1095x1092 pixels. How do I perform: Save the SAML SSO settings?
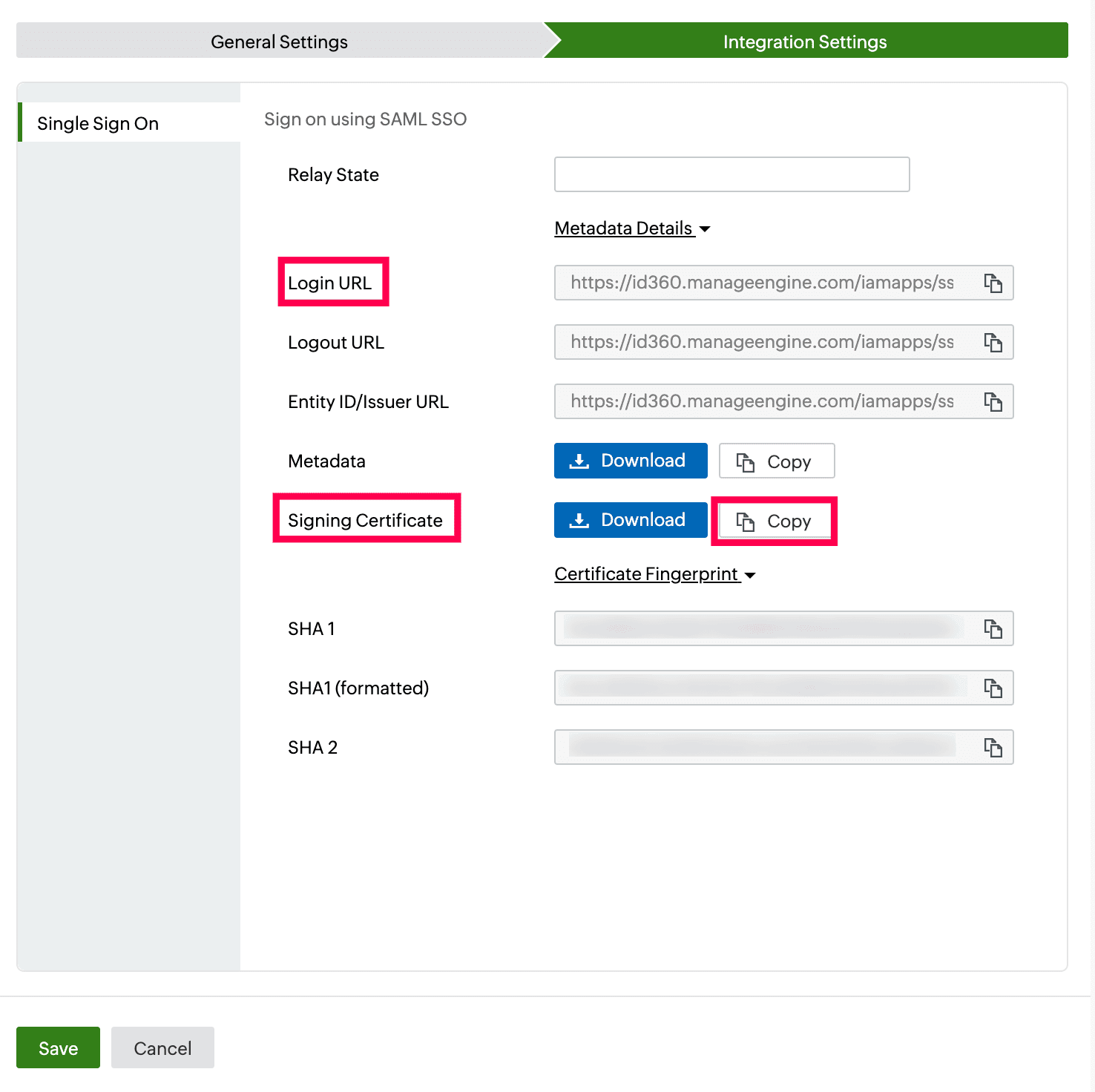click(x=57, y=1047)
